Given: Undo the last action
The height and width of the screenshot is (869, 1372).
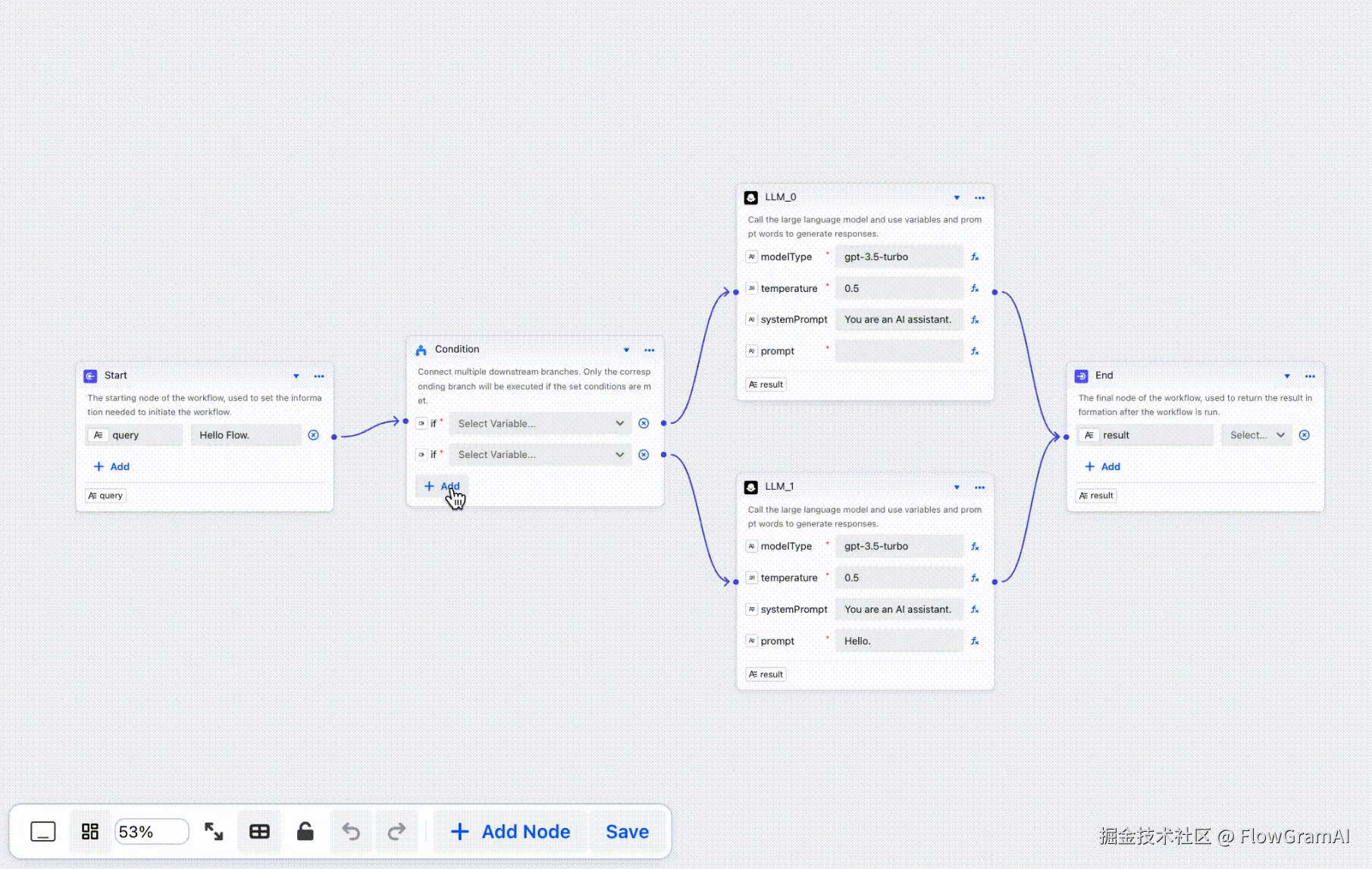Looking at the screenshot, I should pos(351,831).
